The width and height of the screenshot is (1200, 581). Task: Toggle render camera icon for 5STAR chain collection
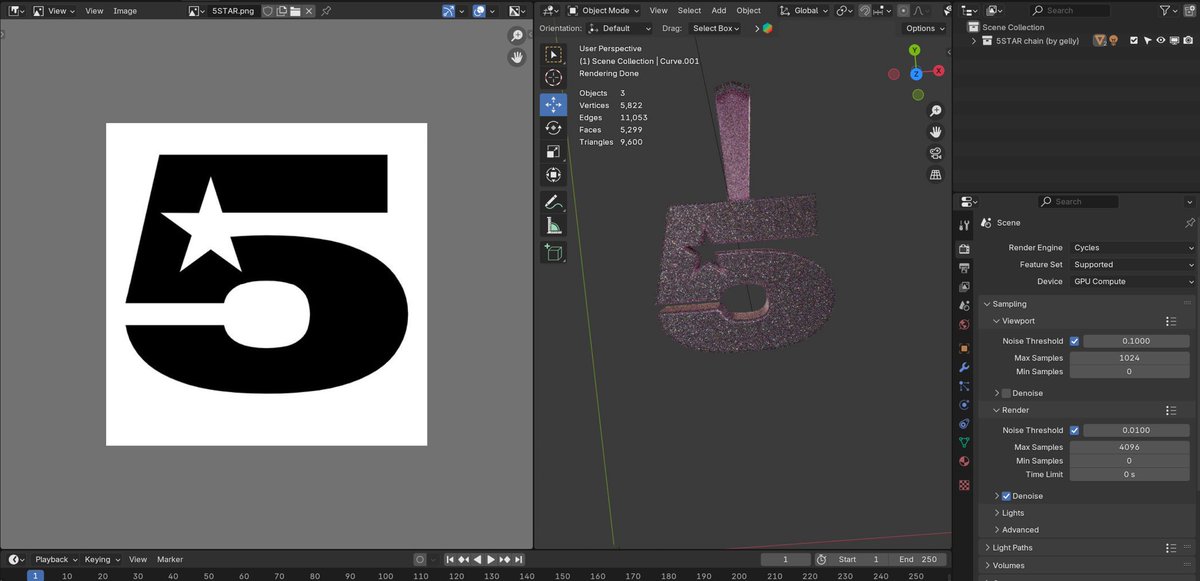coord(1189,41)
